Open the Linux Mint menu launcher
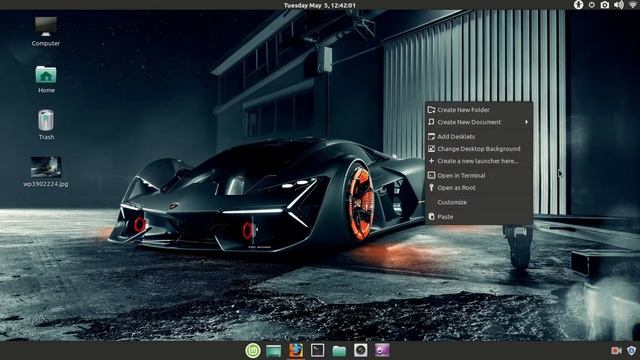This screenshot has height=360, width=640. point(253,350)
